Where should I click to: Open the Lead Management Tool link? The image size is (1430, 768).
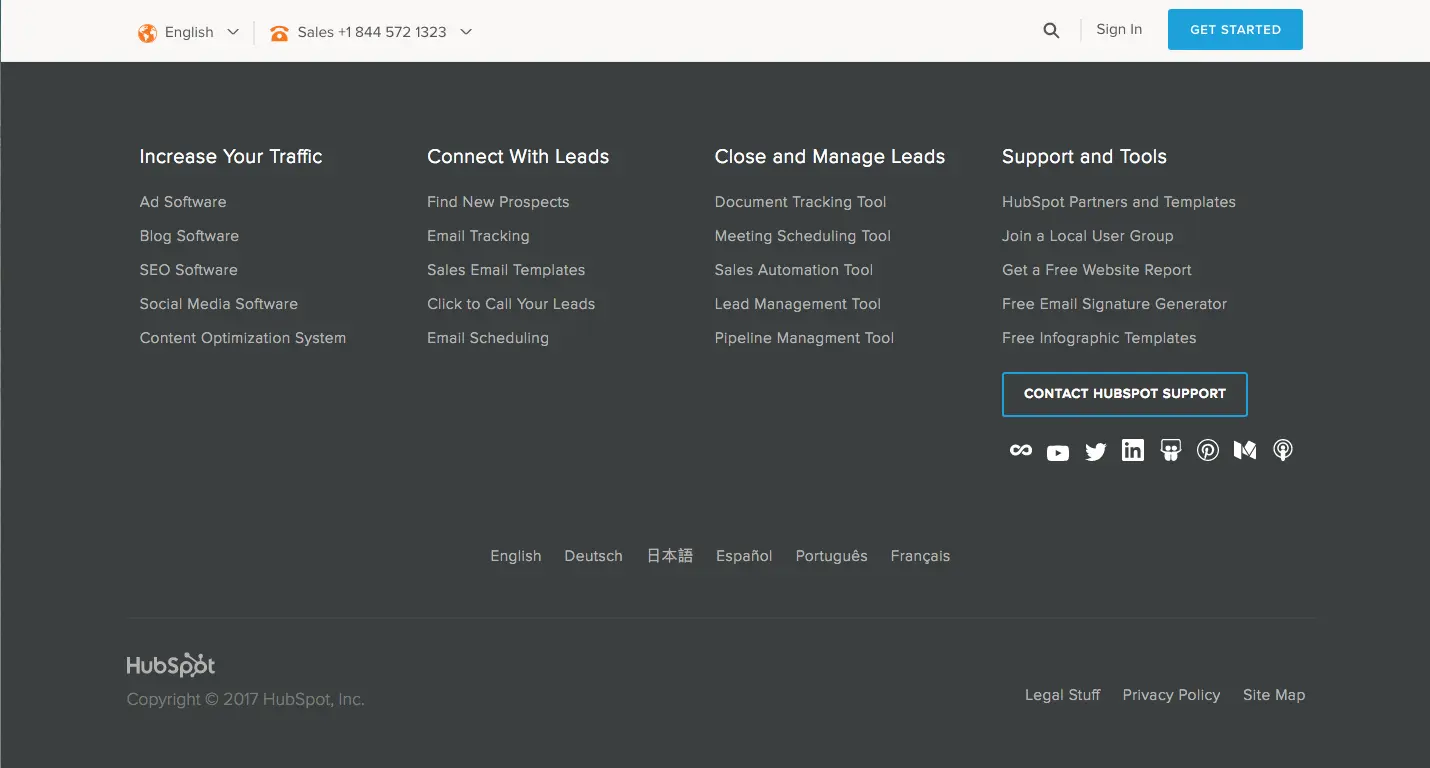tap(798, 304)
